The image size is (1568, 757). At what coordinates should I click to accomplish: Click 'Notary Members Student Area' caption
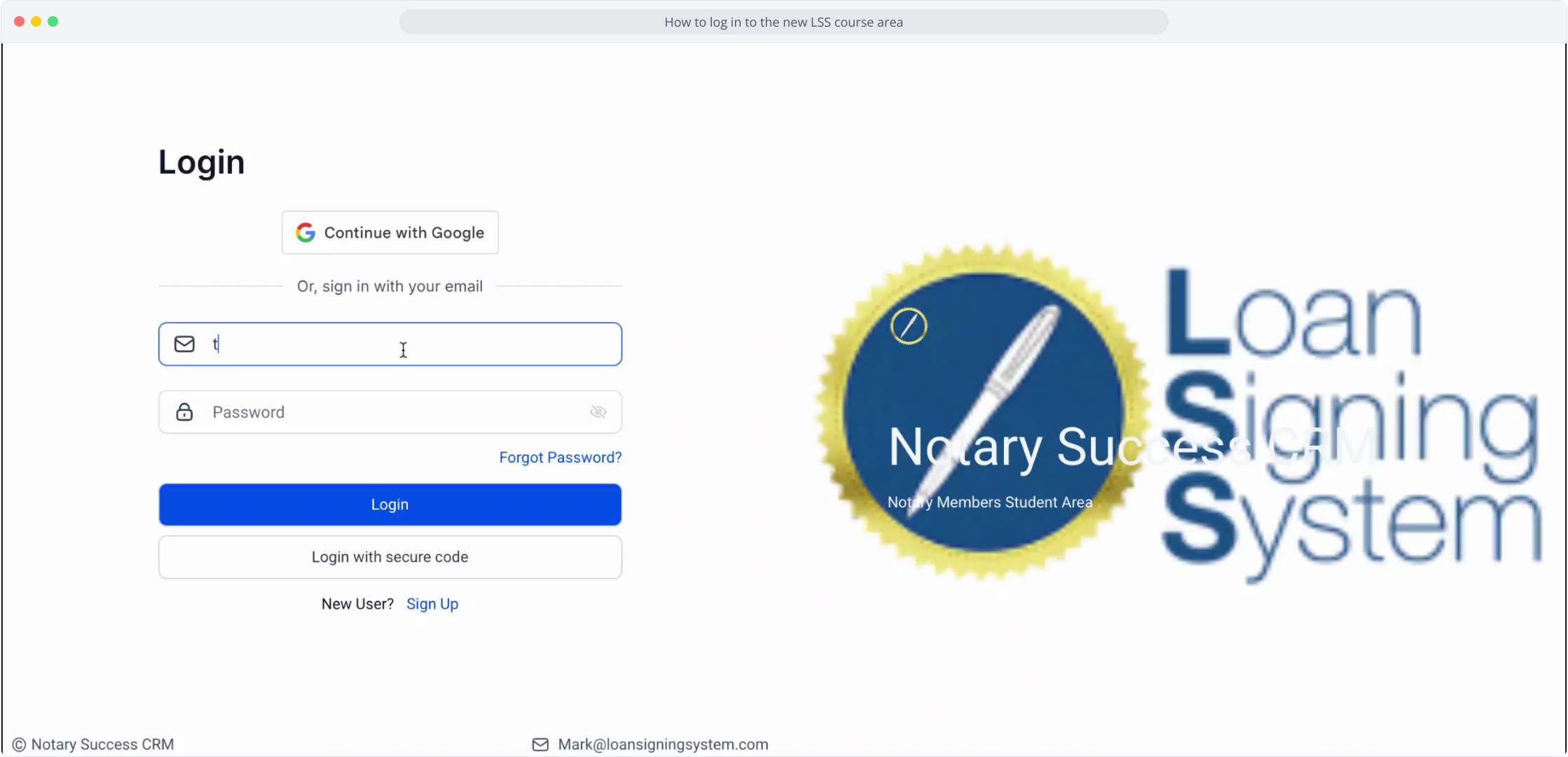[989, 503]
